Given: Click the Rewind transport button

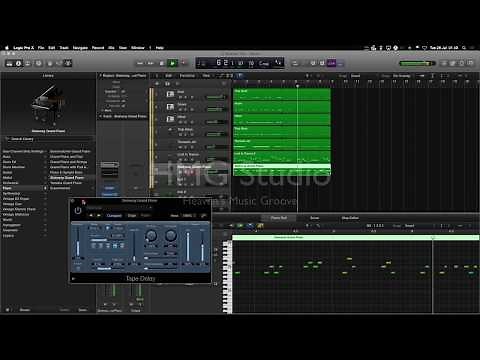Looking at the screenshot, I should click(140, 63).
